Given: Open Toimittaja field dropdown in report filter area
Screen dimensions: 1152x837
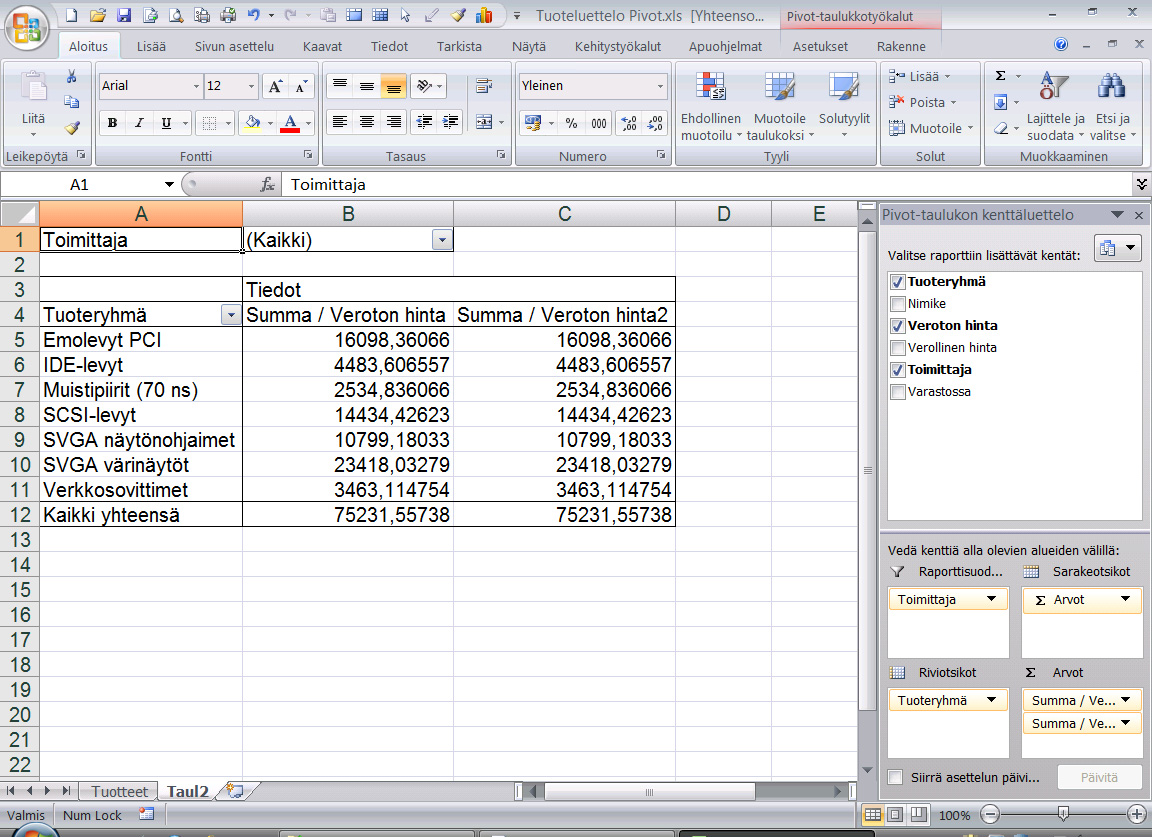Looking at the screenshot, I should 991,599.
